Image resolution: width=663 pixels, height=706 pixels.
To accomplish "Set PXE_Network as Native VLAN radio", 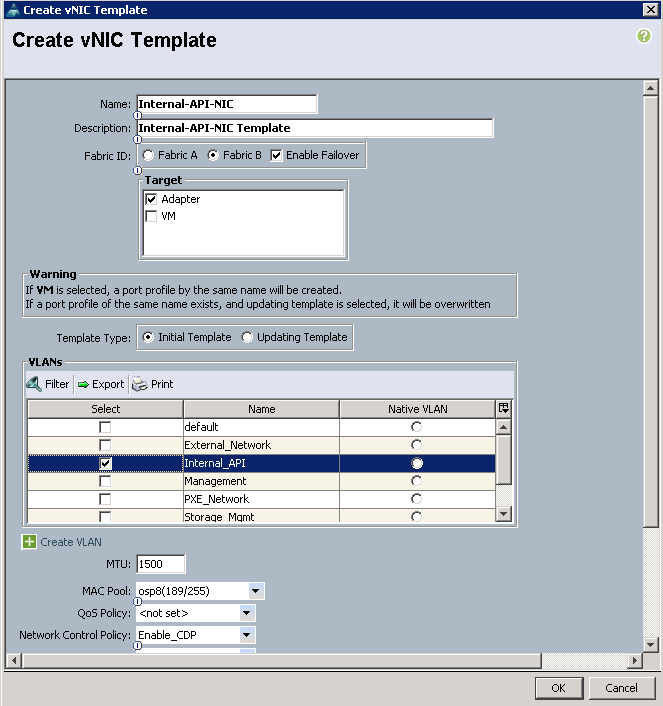I will (417, 499).
